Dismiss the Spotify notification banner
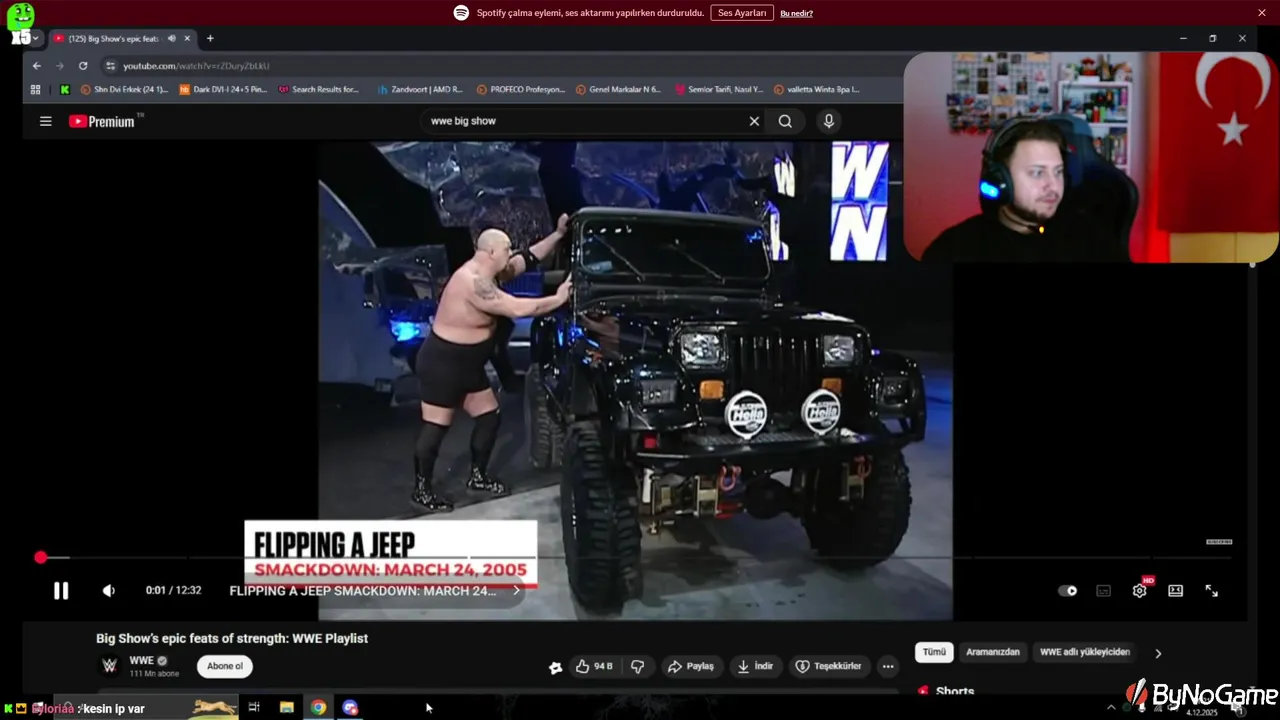Screen dimensions: 1280x720 point(1262,13)
